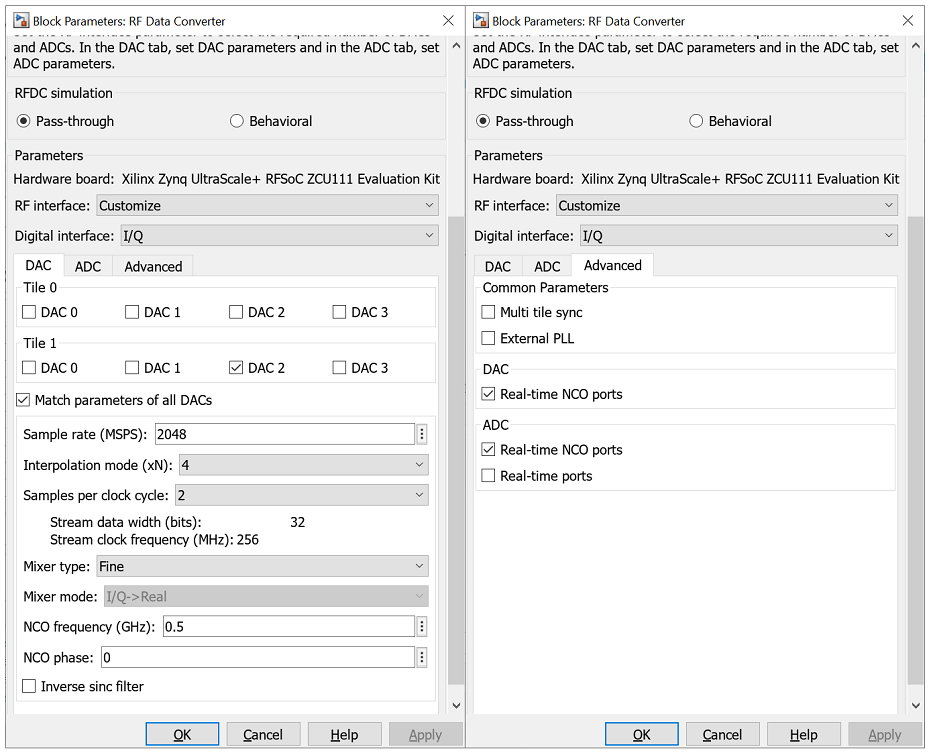Click Sample rate three-dot options icon
Viewport: 929px width, 753px height.
click(422, 434)
